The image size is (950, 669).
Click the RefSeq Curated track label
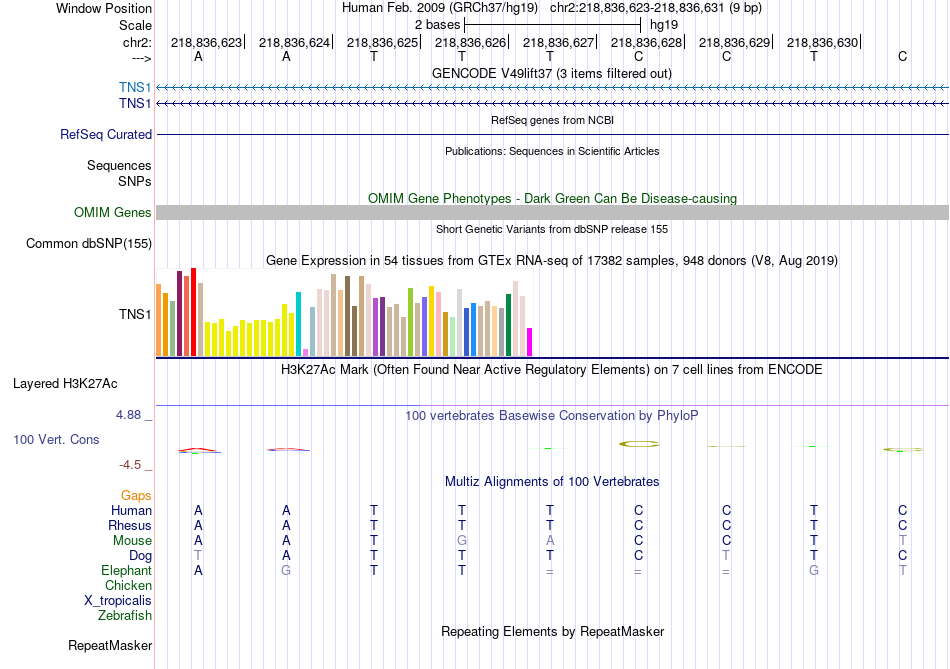click(x=106, y=135)
